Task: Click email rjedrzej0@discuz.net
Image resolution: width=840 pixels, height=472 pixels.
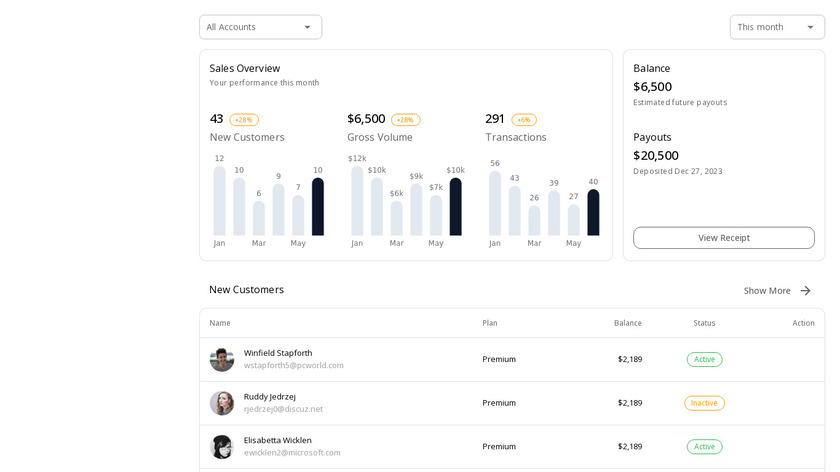Action: pyautogui.click(x=283, y=409)
